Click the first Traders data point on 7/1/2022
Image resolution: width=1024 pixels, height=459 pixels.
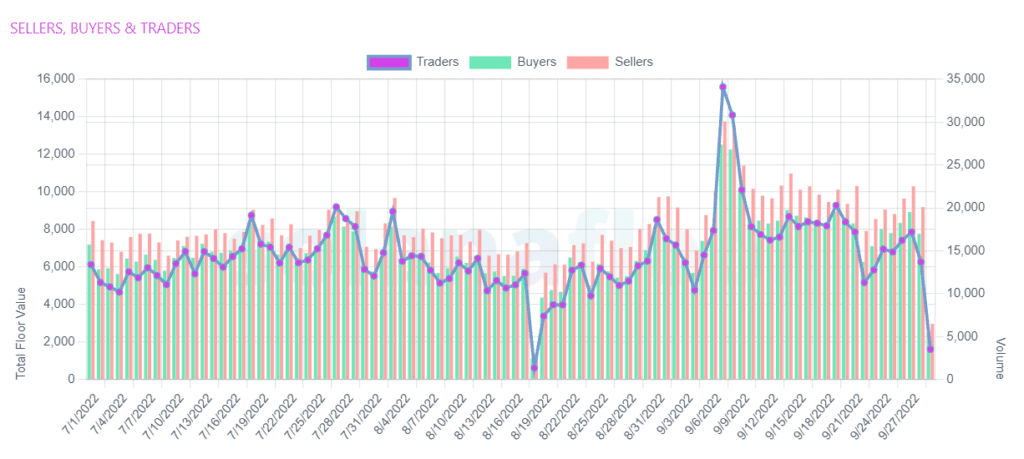point(90,265)
